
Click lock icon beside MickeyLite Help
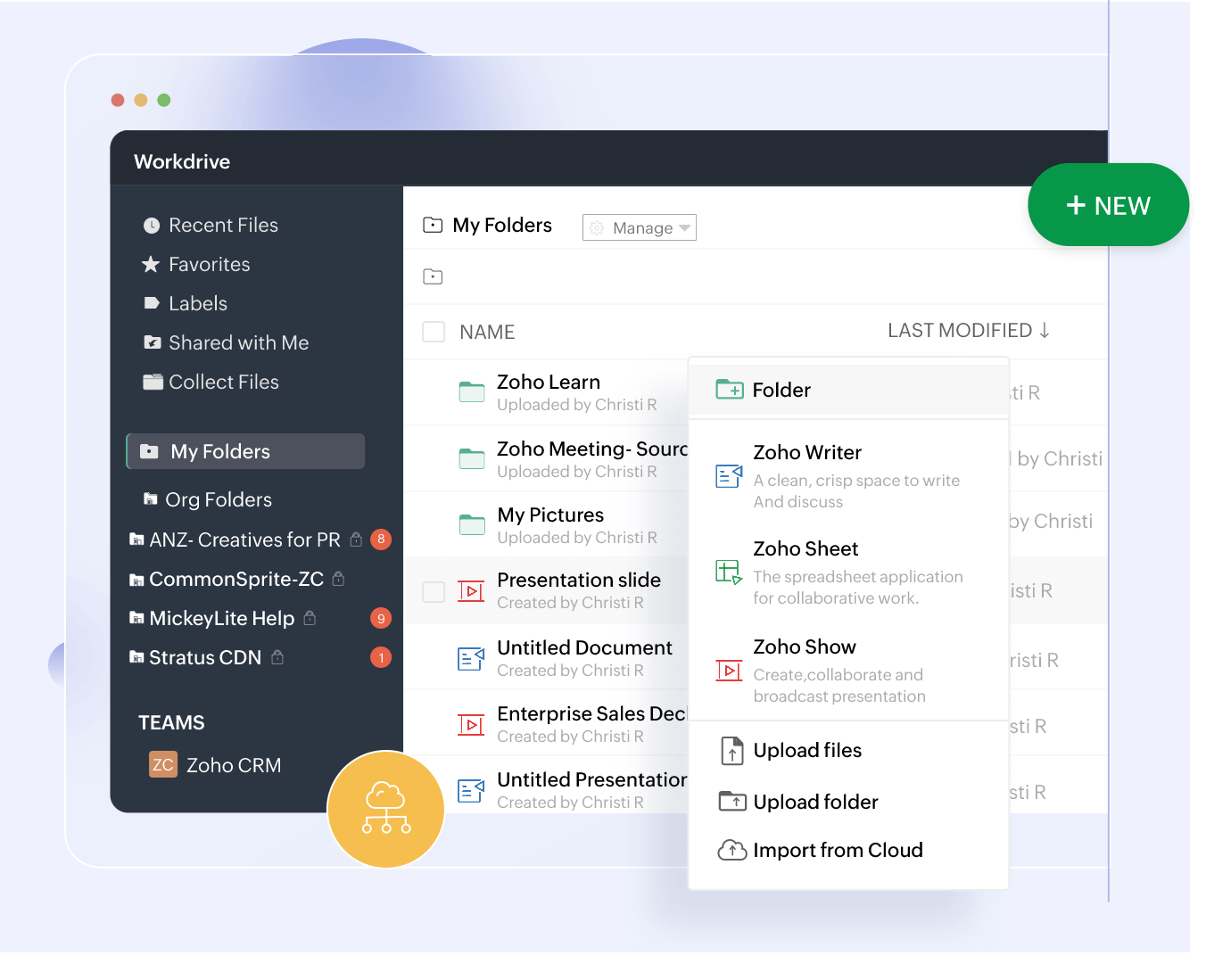click(x=310, y=617)
